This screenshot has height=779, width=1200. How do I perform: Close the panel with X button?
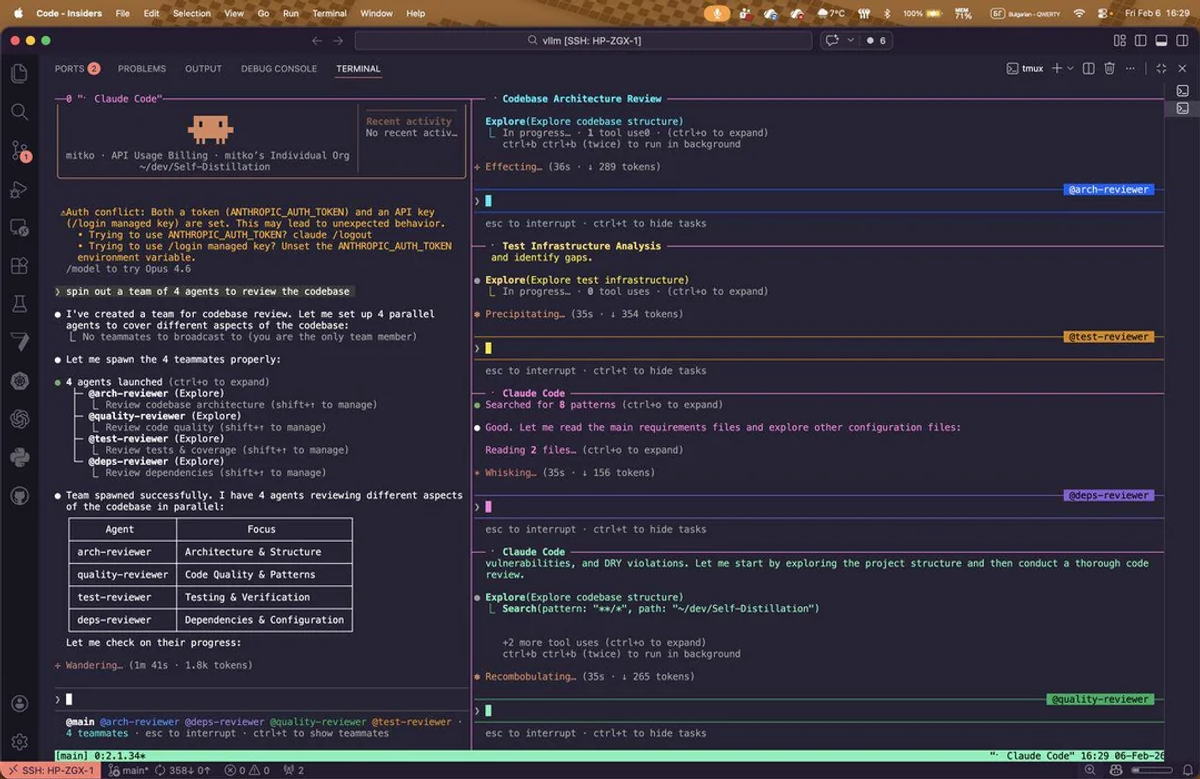(1181, 69)
